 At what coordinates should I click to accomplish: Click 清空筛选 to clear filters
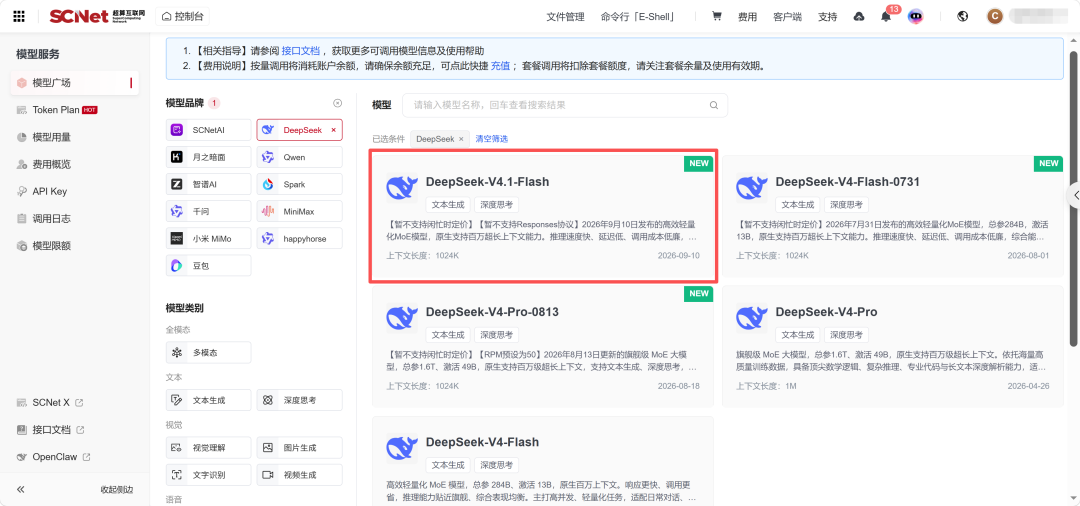point(492,138)
